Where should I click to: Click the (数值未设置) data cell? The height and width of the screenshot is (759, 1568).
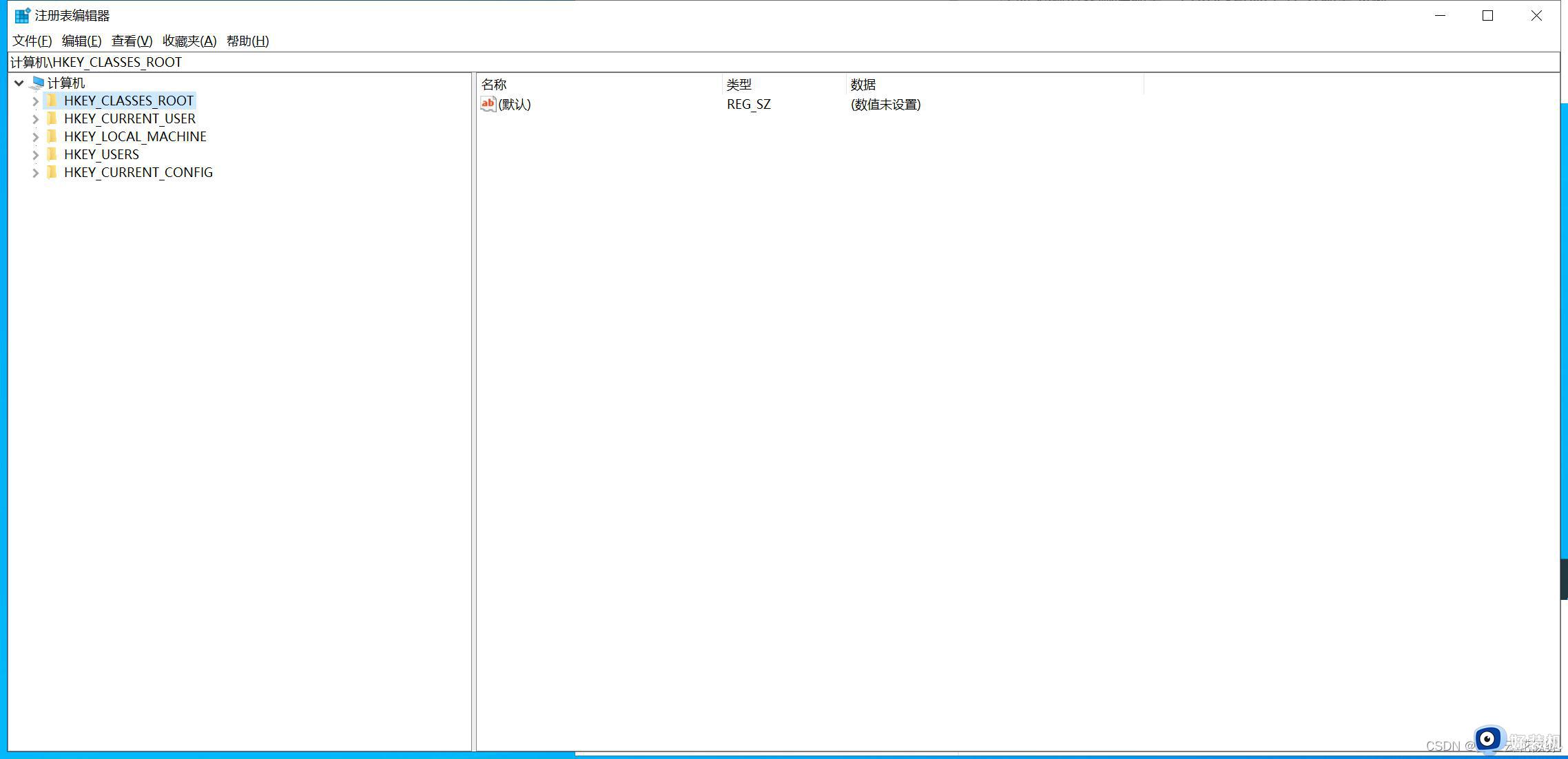[x=886, y=105]
